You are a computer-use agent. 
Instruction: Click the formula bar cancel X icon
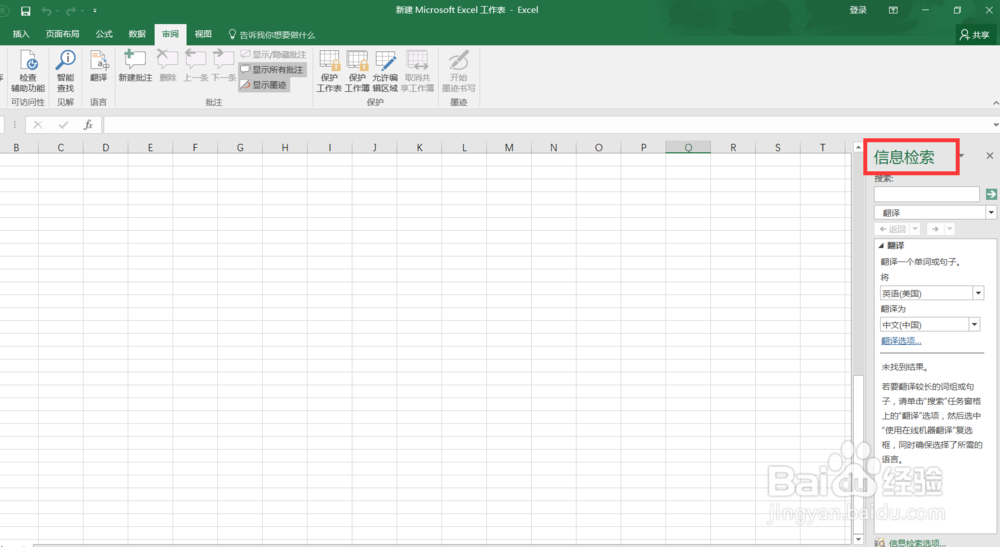click(x=38, y=125)
